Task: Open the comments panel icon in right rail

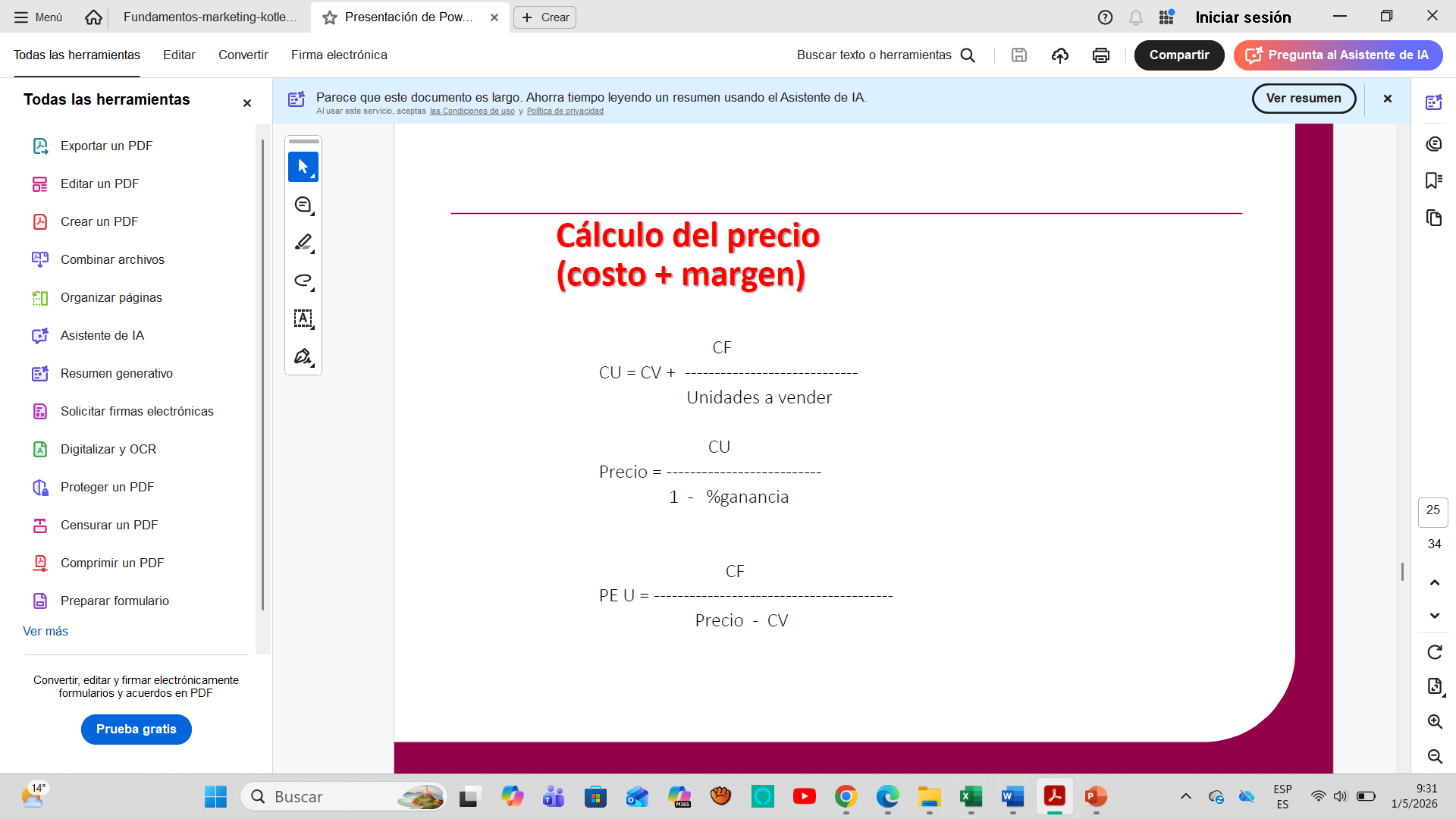Action: (x=1434, y=143)
